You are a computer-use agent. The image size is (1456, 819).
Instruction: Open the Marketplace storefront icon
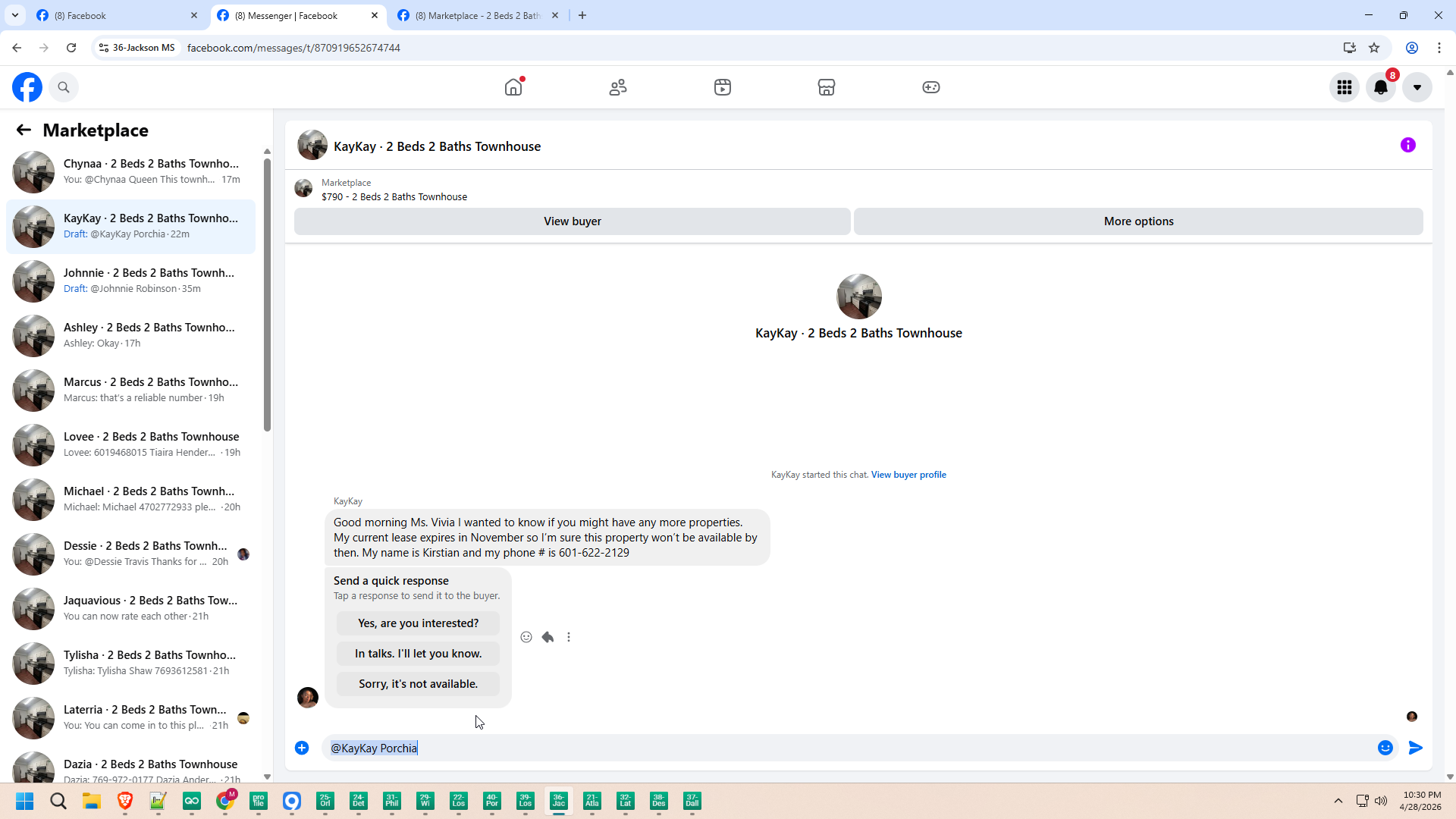pyautogui.click(x=827, y=87)
